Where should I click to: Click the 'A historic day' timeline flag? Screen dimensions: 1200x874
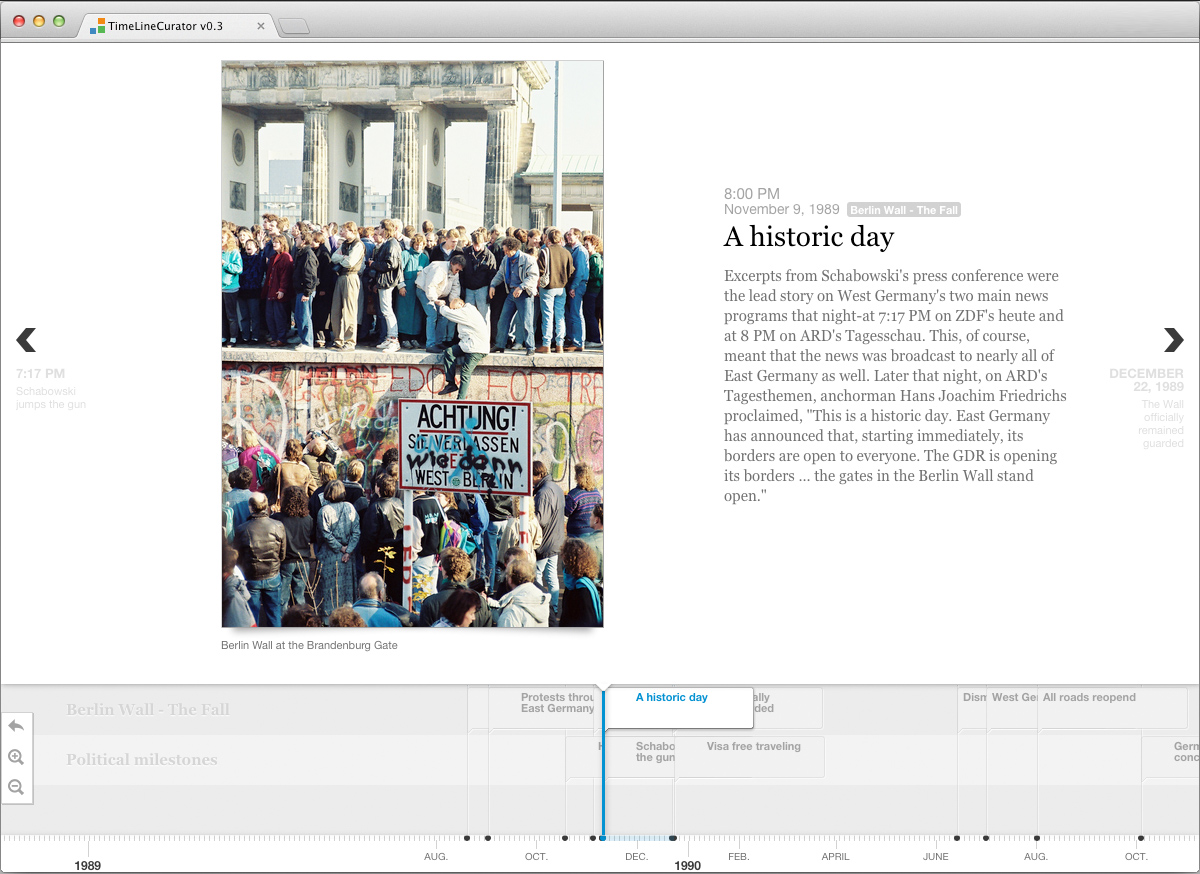672,698
